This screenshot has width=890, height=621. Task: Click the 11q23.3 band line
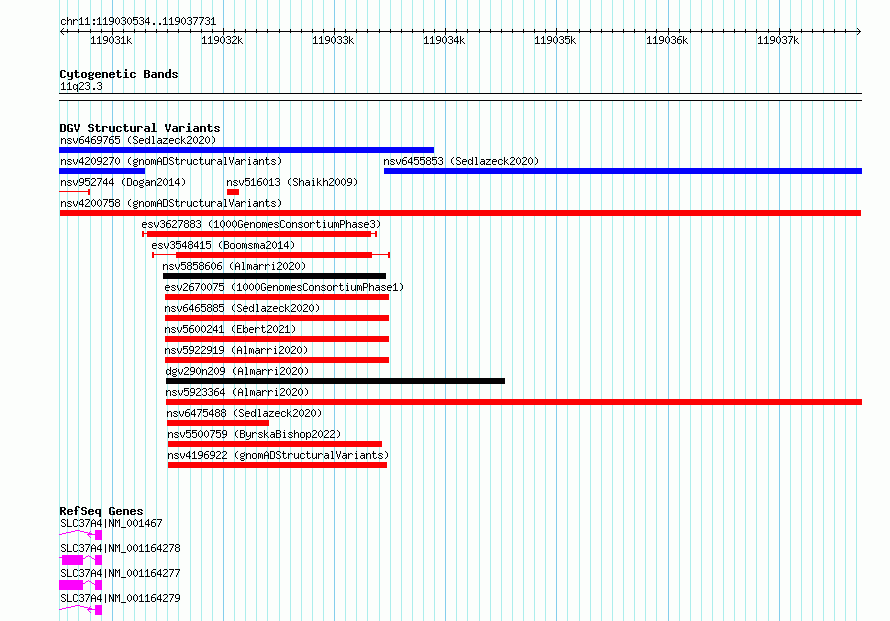click(x=460, y=97)
